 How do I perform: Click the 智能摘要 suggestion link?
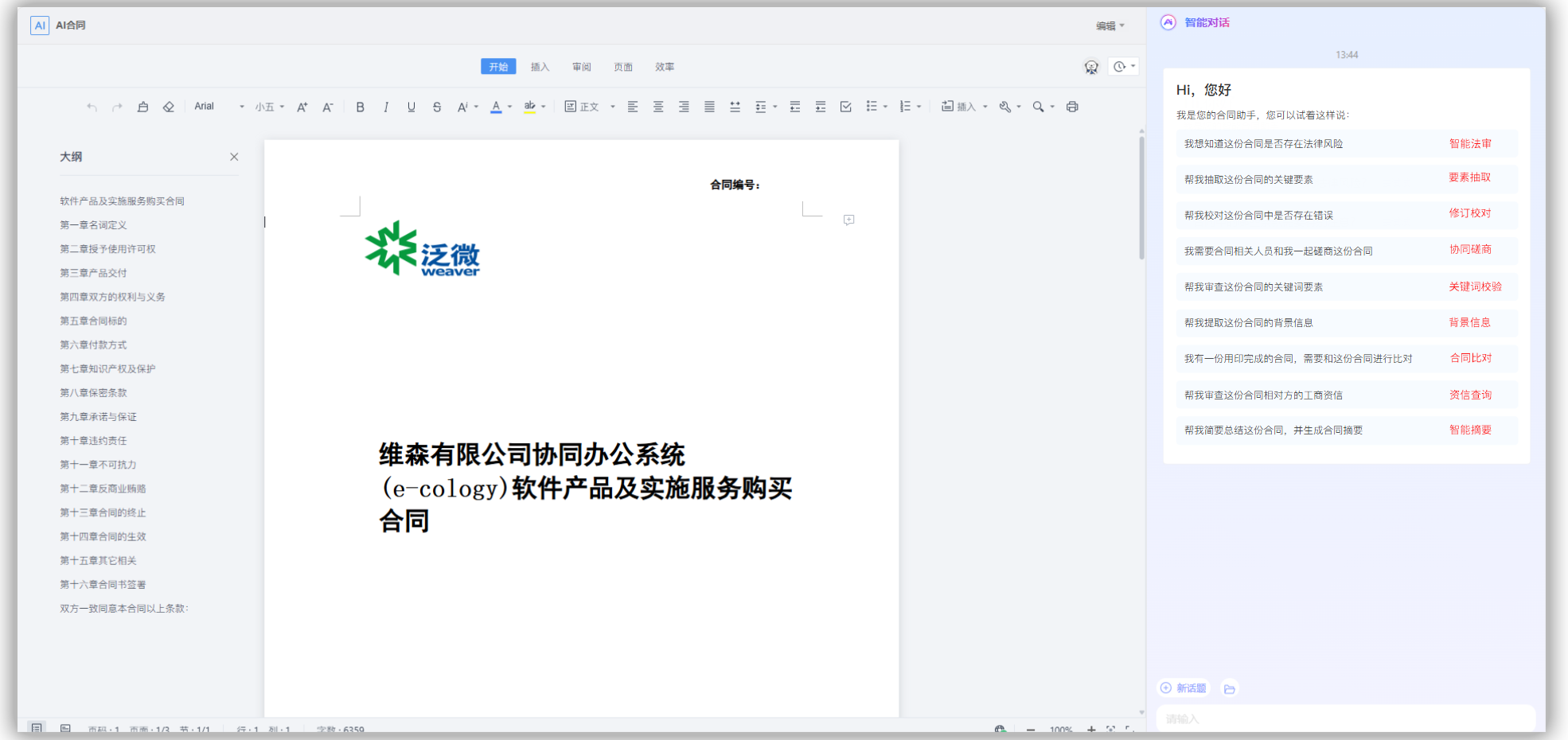point(1470,430)
